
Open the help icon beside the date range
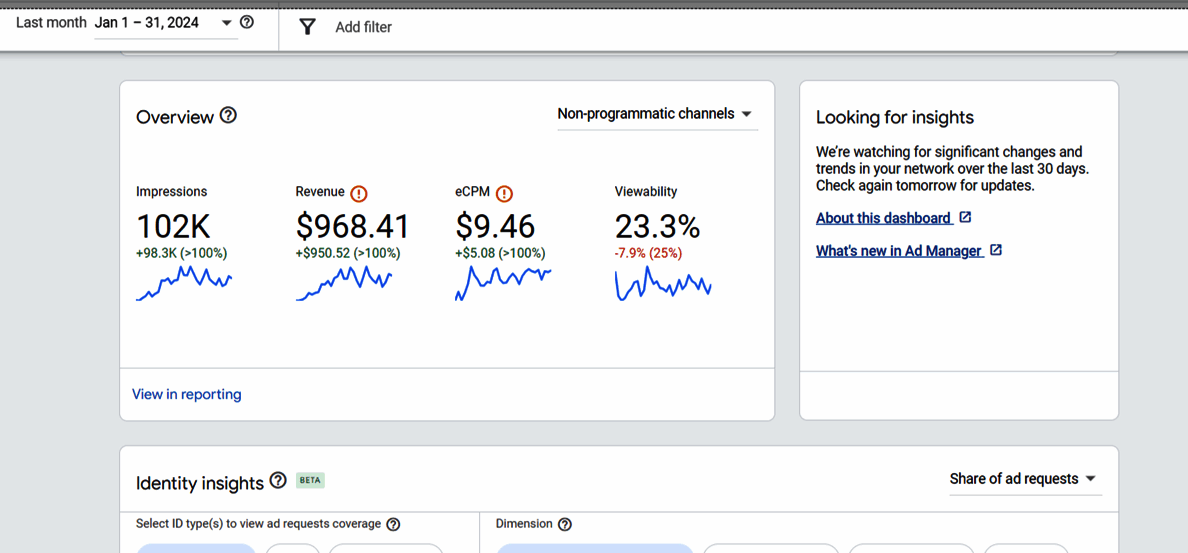point(247,22)
